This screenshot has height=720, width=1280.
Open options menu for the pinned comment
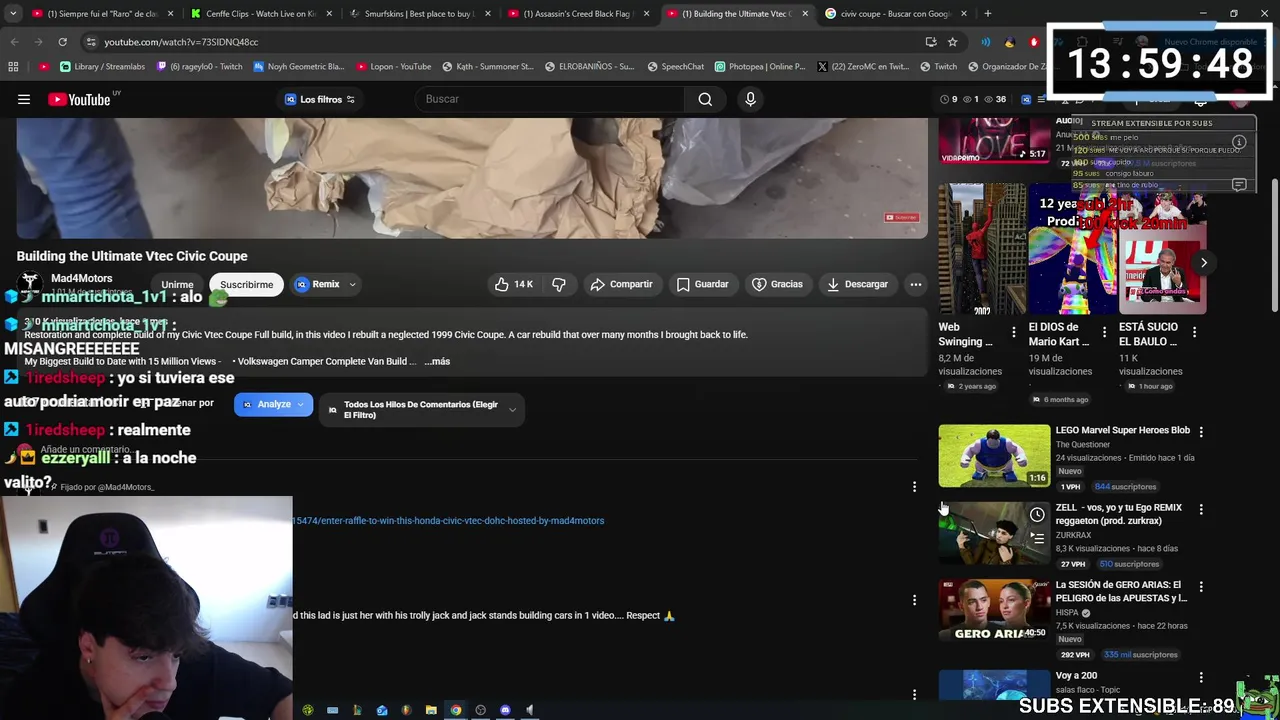(914, 487)
